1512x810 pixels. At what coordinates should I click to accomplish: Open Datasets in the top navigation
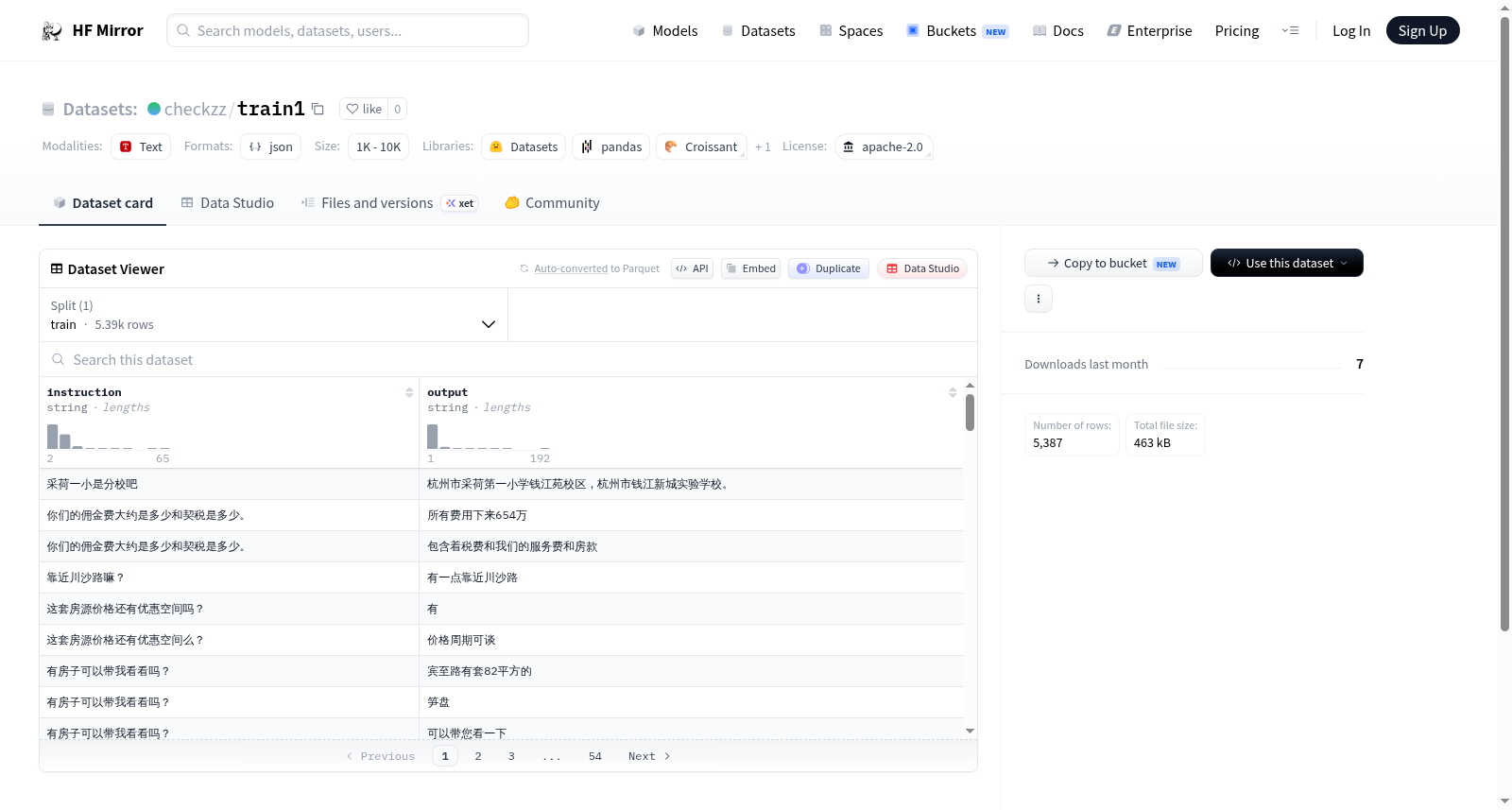(x=758, y=31)
